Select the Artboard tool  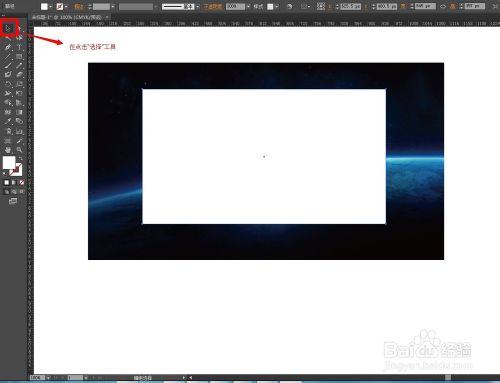pyautogui.click(x=8, y=141)
